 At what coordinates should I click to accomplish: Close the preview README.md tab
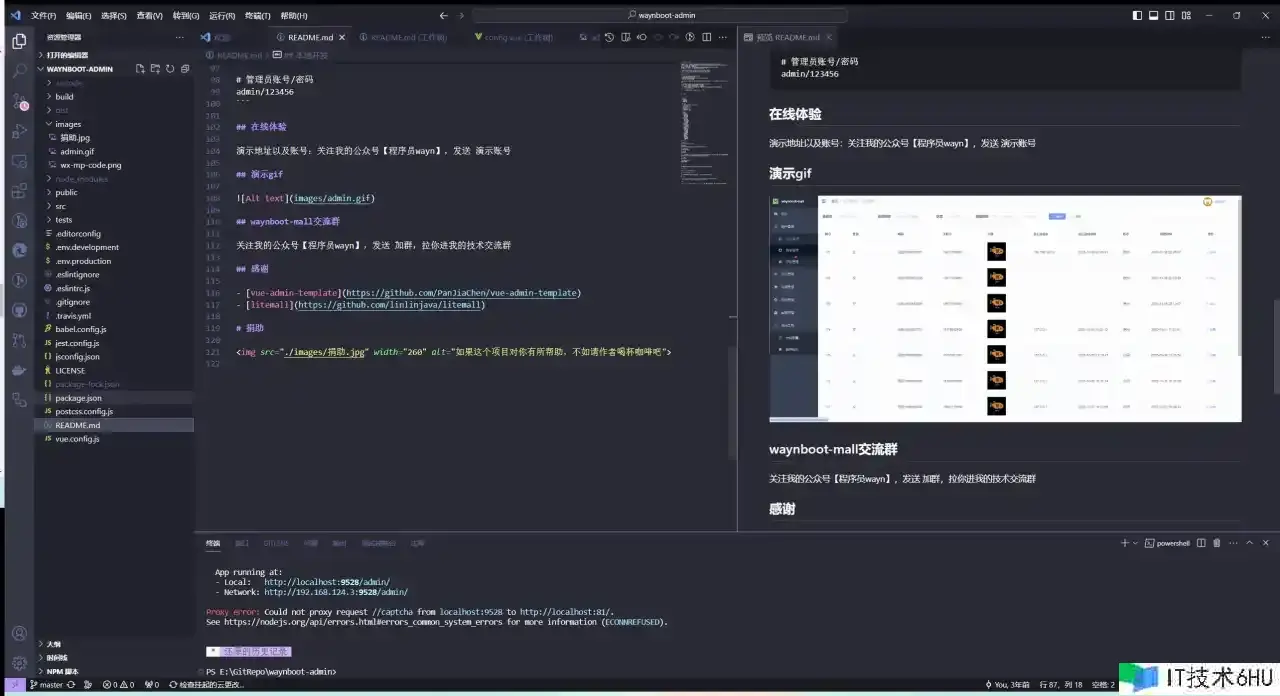pos(828,37)
